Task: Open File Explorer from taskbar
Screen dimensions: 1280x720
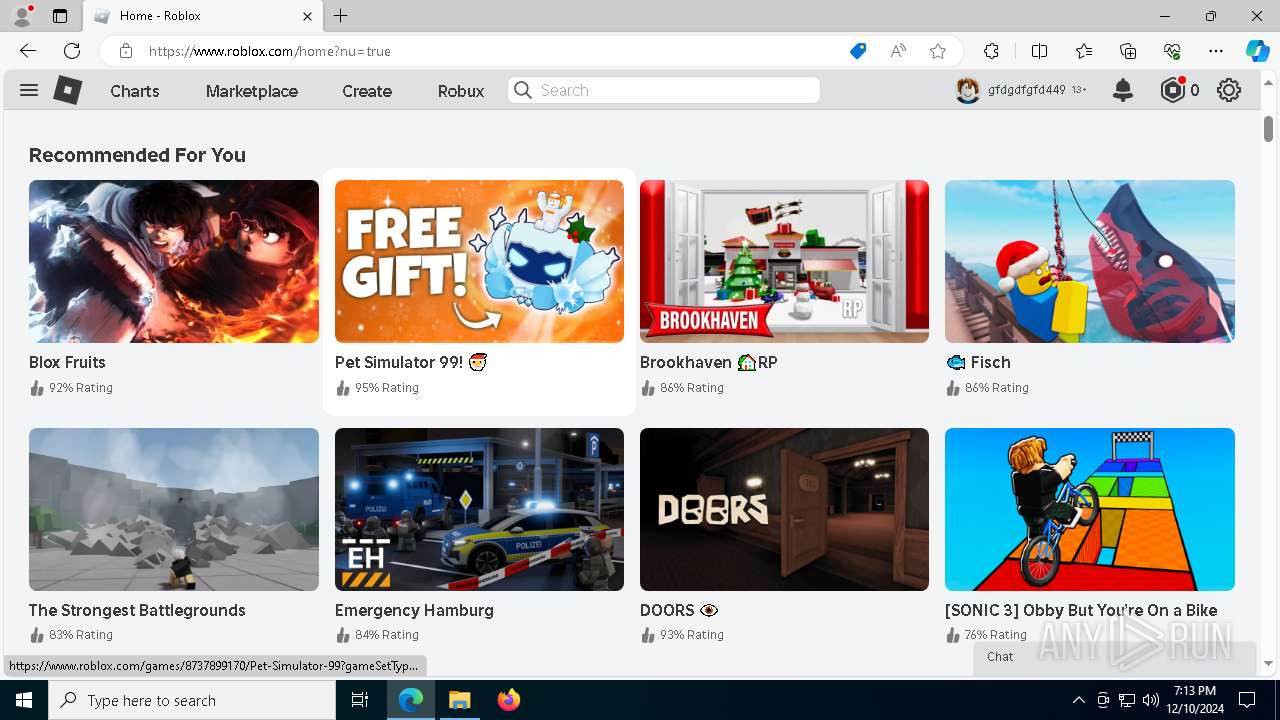Action: [x=459, y=700]
